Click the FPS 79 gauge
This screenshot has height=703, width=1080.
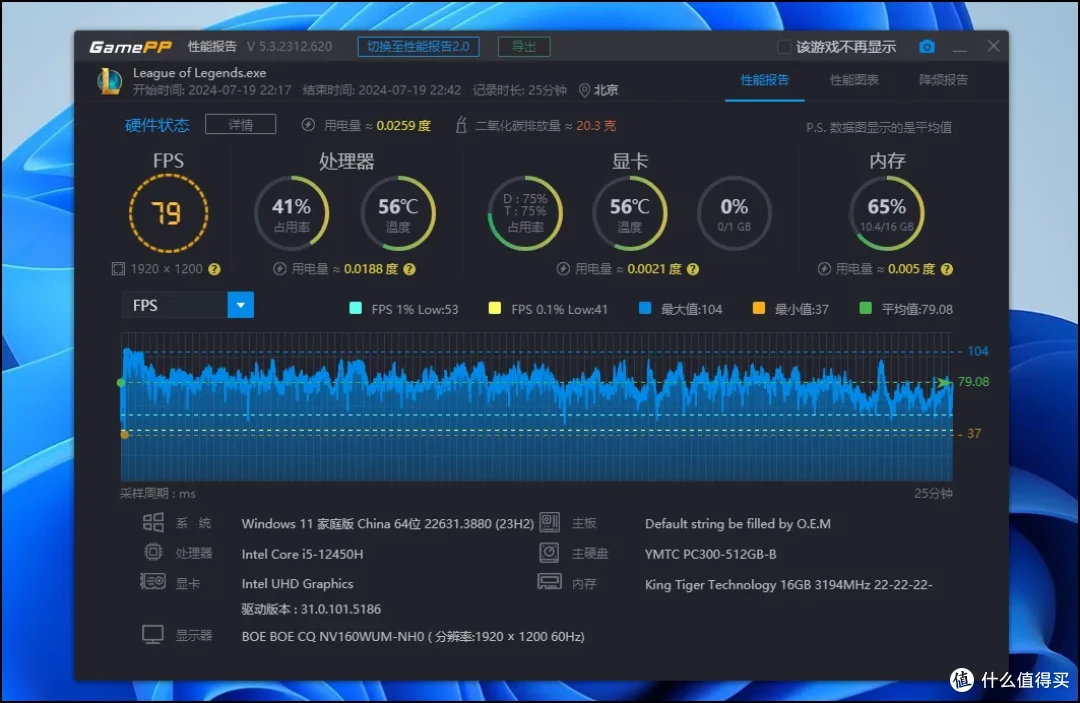pos(168,213)
